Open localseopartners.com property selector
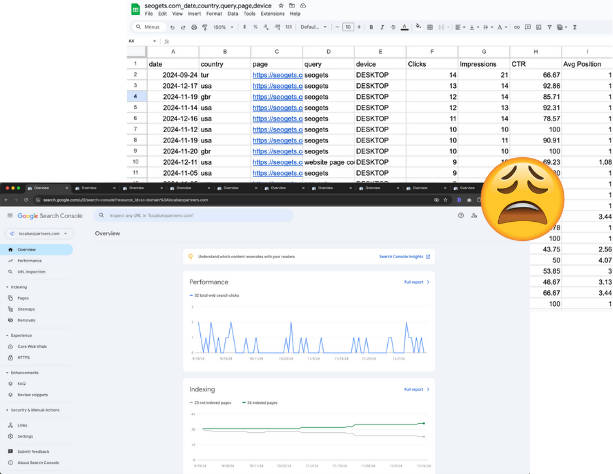The height and width of the screenshot is (474, 613). coord(39,233)
